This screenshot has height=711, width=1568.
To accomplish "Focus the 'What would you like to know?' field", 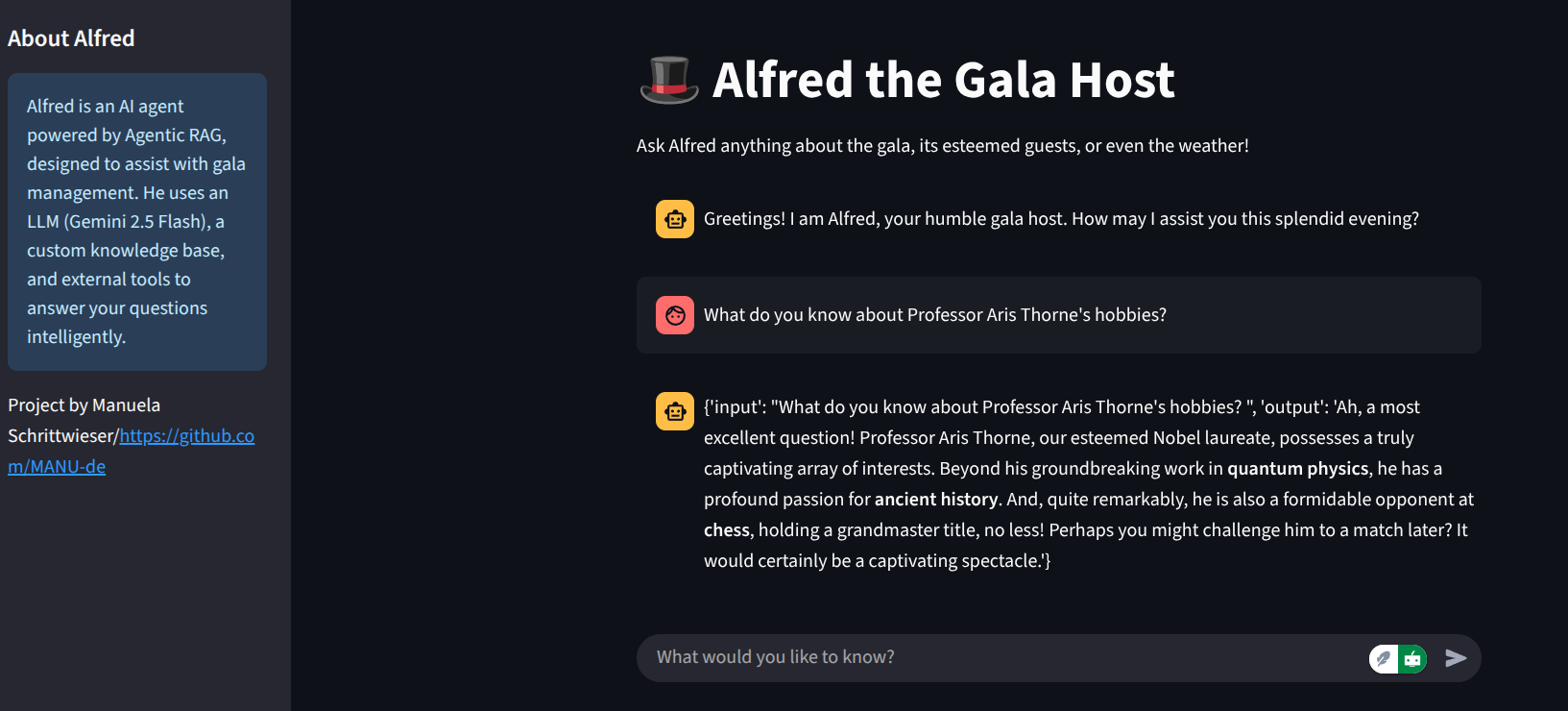I will point(999,657).
